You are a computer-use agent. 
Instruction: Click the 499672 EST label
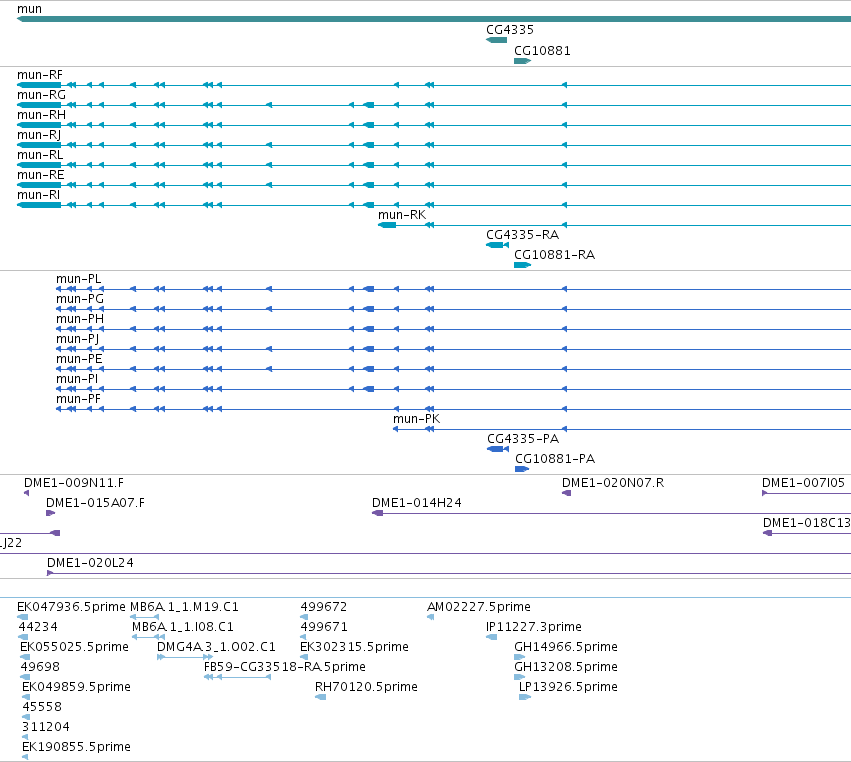point(323,607)
